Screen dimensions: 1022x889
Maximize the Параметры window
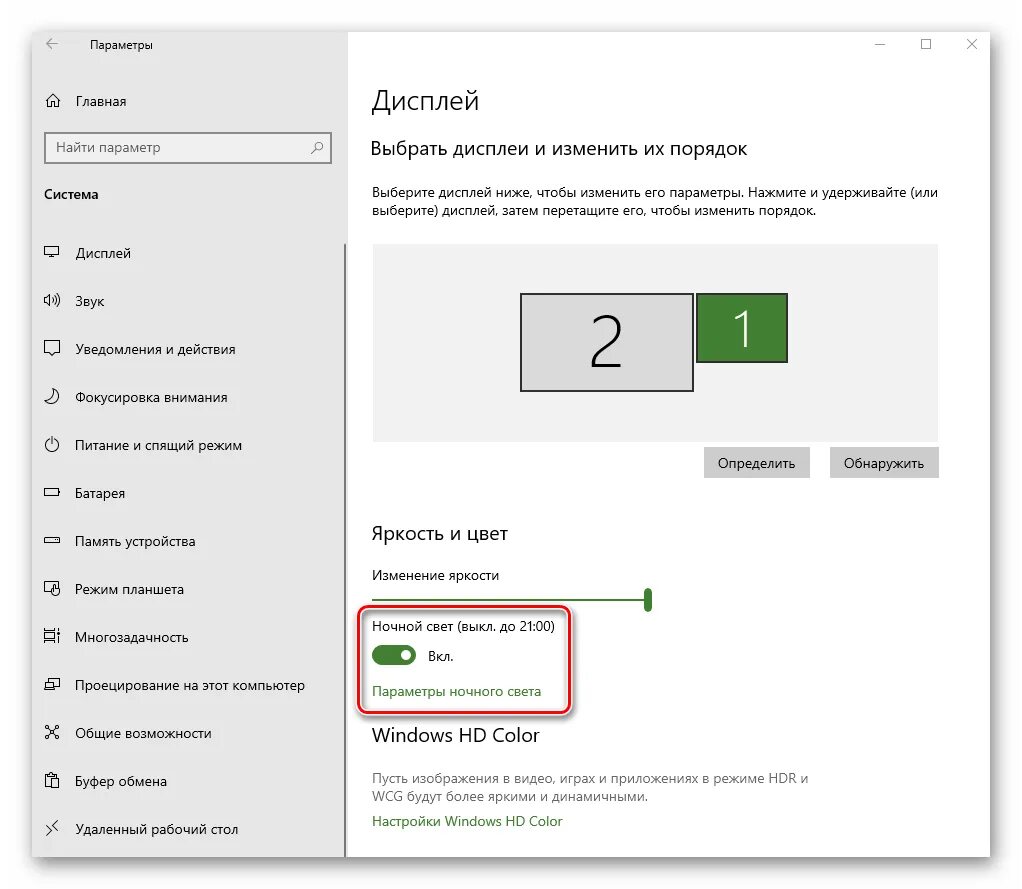coord(926,44)
